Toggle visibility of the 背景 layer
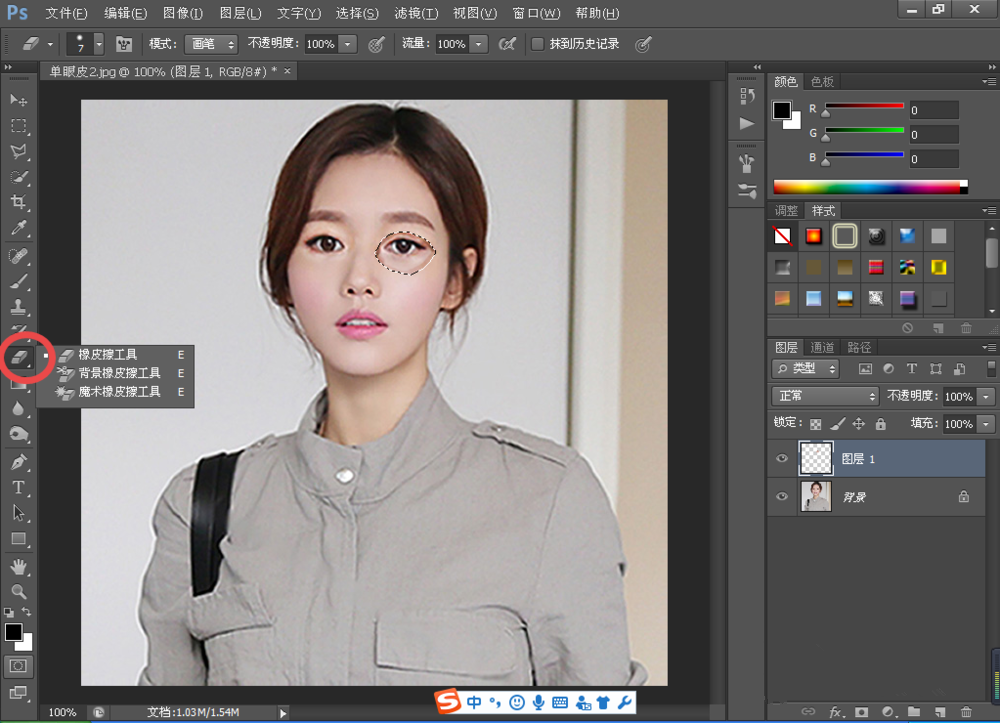The width and height of the screenshot is (1000, 723). click(x=783, y=496)
